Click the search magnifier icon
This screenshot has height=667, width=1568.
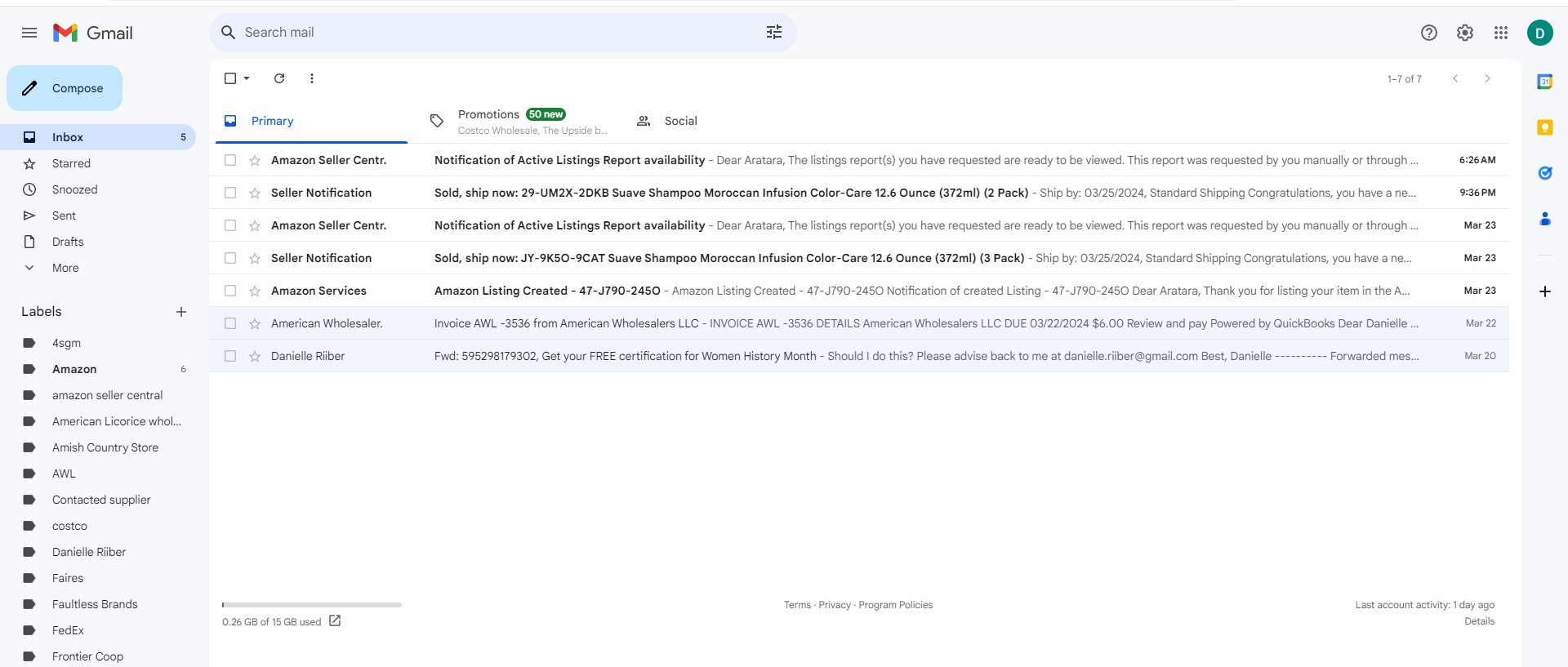point(229,33)
